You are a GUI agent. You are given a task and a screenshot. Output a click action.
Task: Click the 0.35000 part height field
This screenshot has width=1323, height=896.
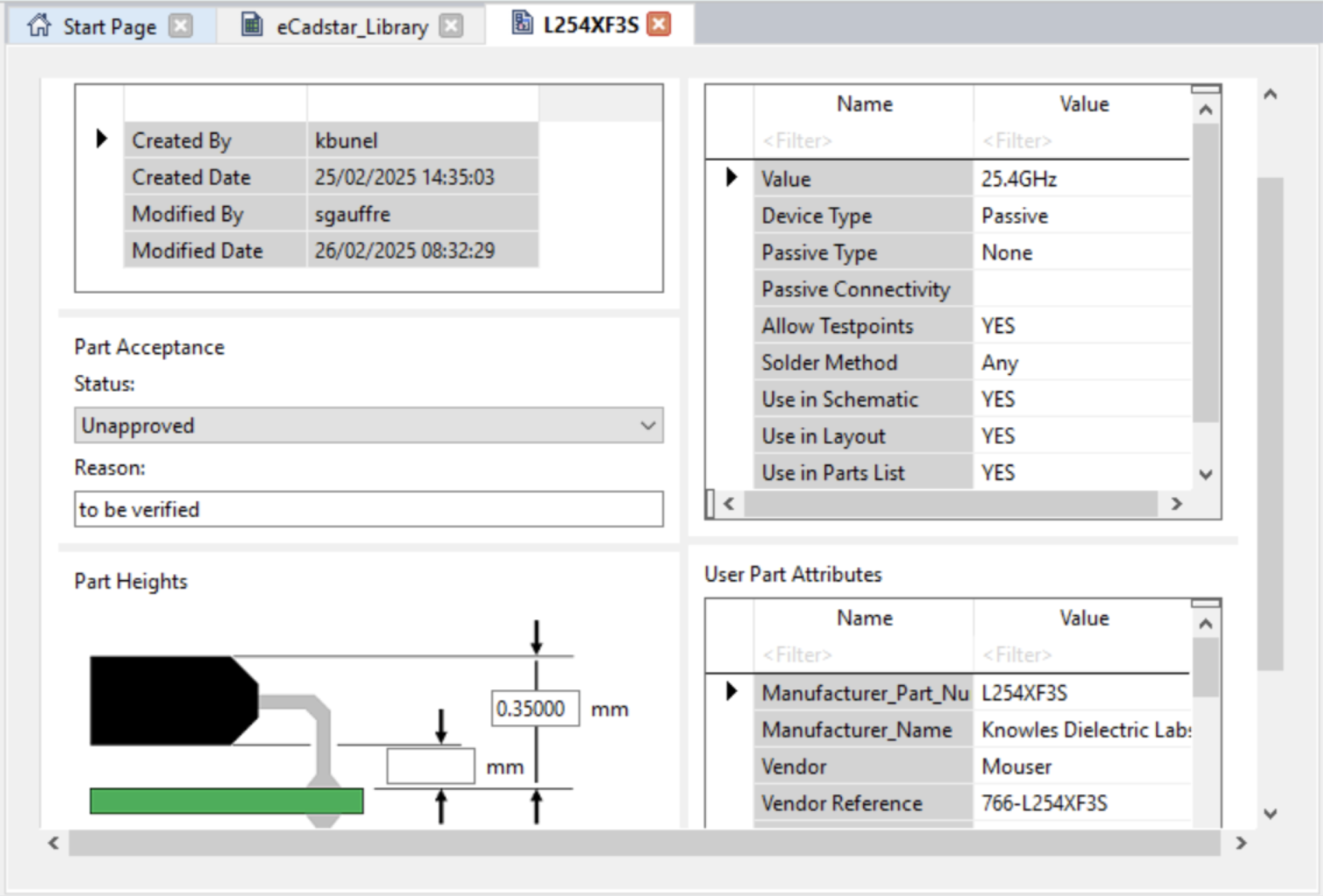534,709
